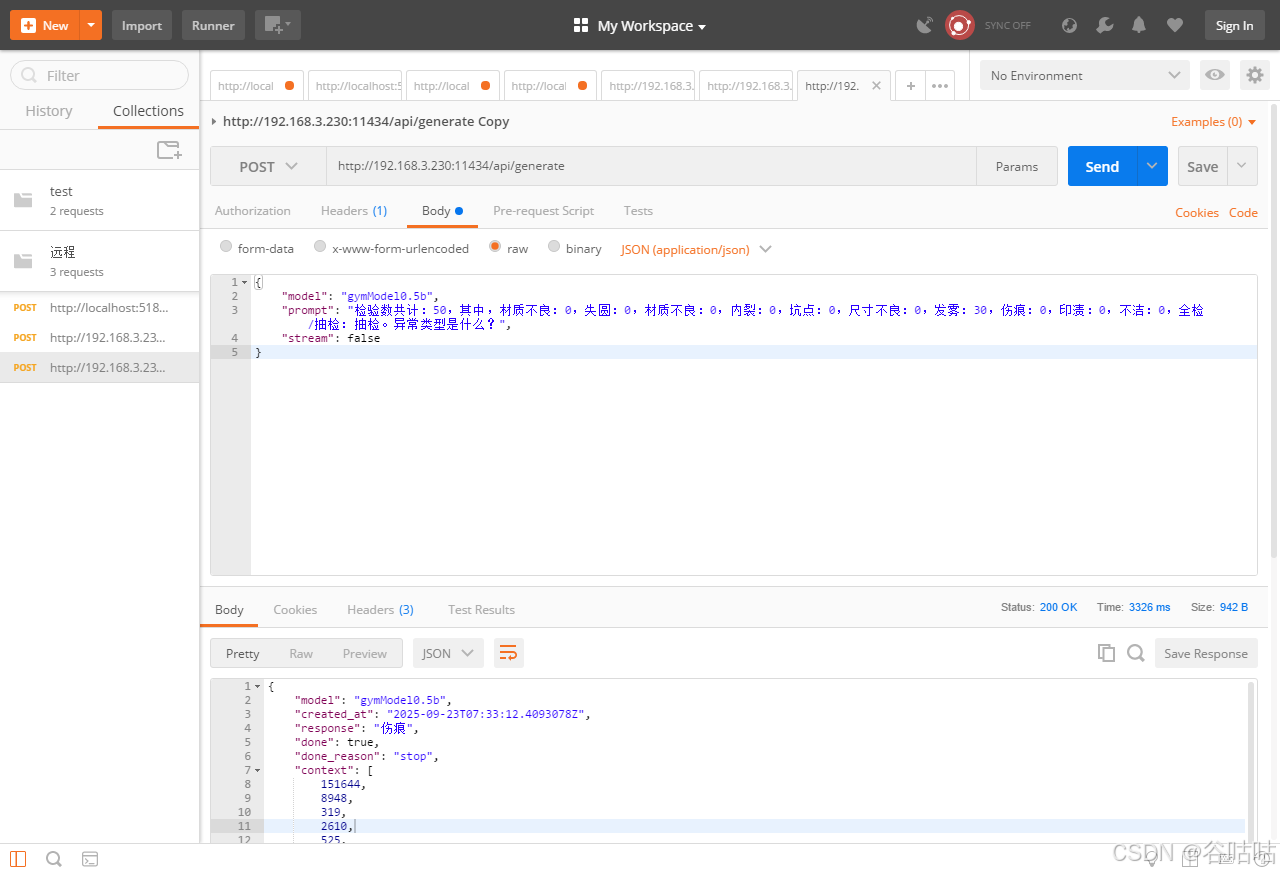Viewport: 1280px width, 874px height.
Task: Open the POST method dropdown
Action: coord(268,167)
